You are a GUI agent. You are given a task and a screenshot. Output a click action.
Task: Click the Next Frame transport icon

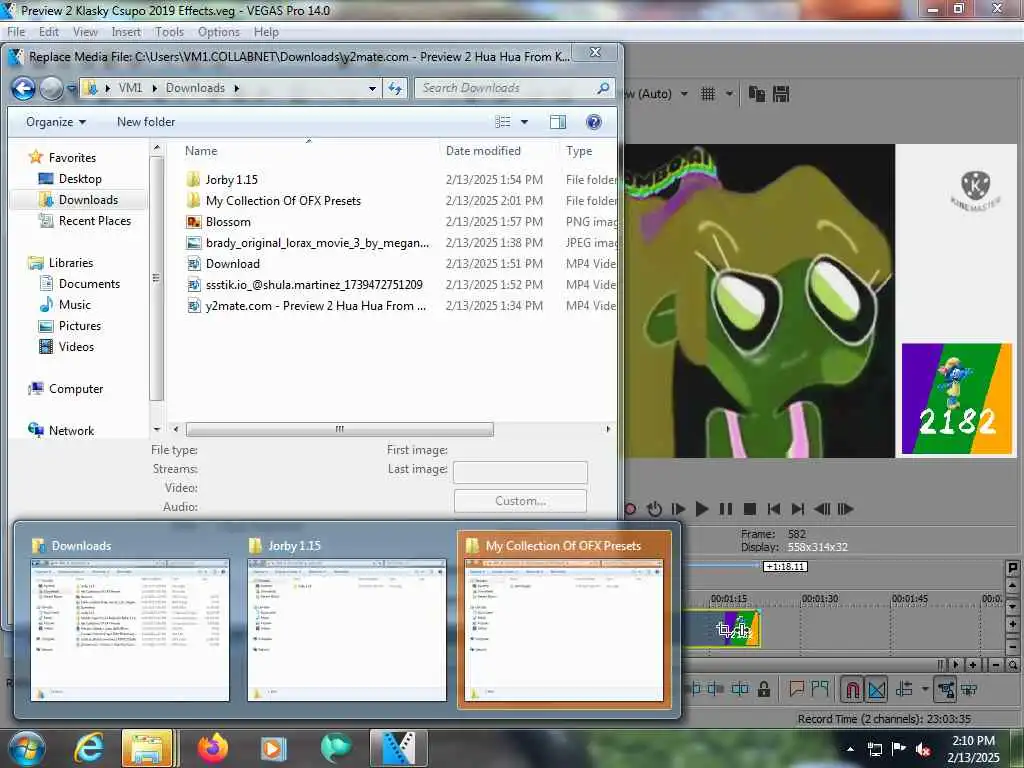pyautogui.click(x=845, y=509)
